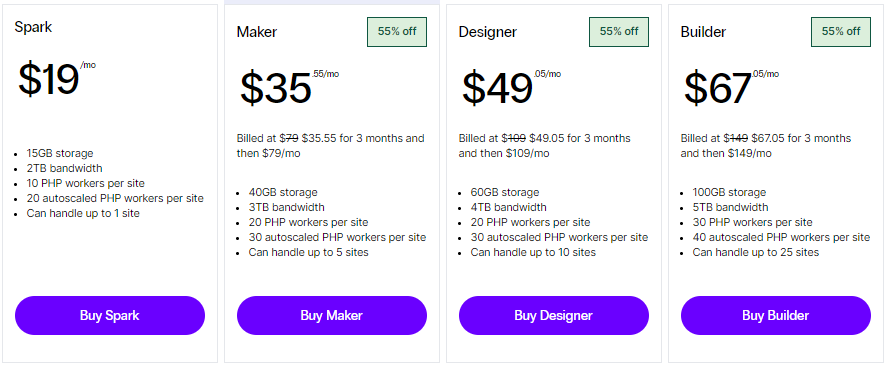889x366 pixels.
Task: Click the Buy Designer button
Action: 553,316
